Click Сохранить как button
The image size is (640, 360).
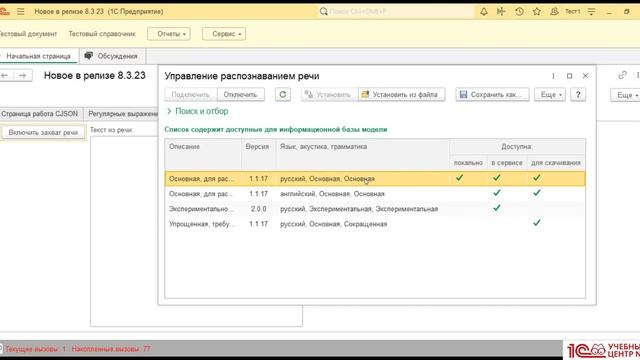tap(492, 95)
